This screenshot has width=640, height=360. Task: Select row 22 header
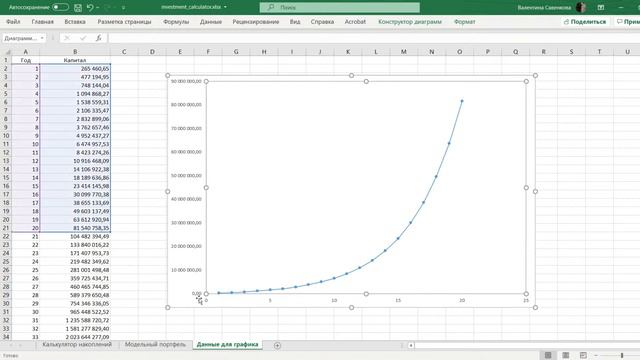point(6,236)
